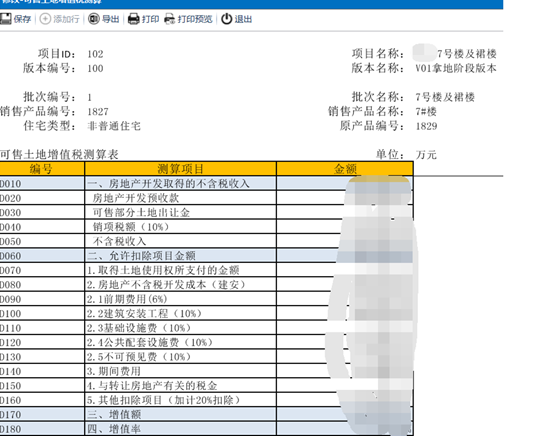
Task: Click the 可售部分土地出让金 cell
Action: point(181,212)
